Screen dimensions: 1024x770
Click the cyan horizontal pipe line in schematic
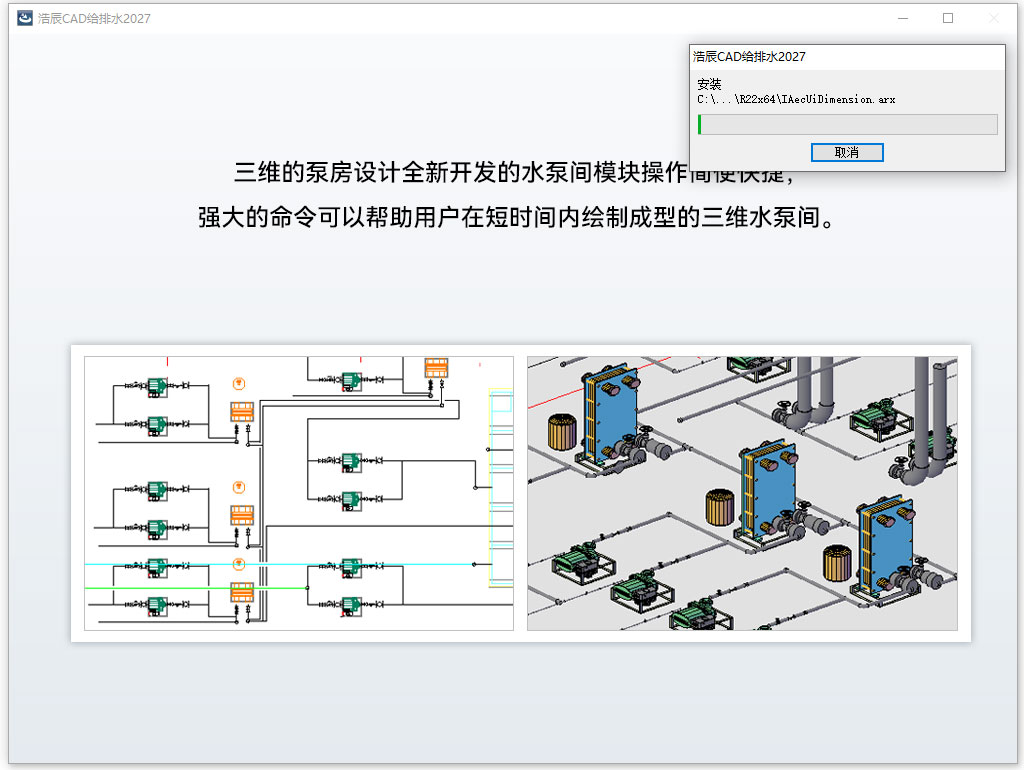[281, 564]
